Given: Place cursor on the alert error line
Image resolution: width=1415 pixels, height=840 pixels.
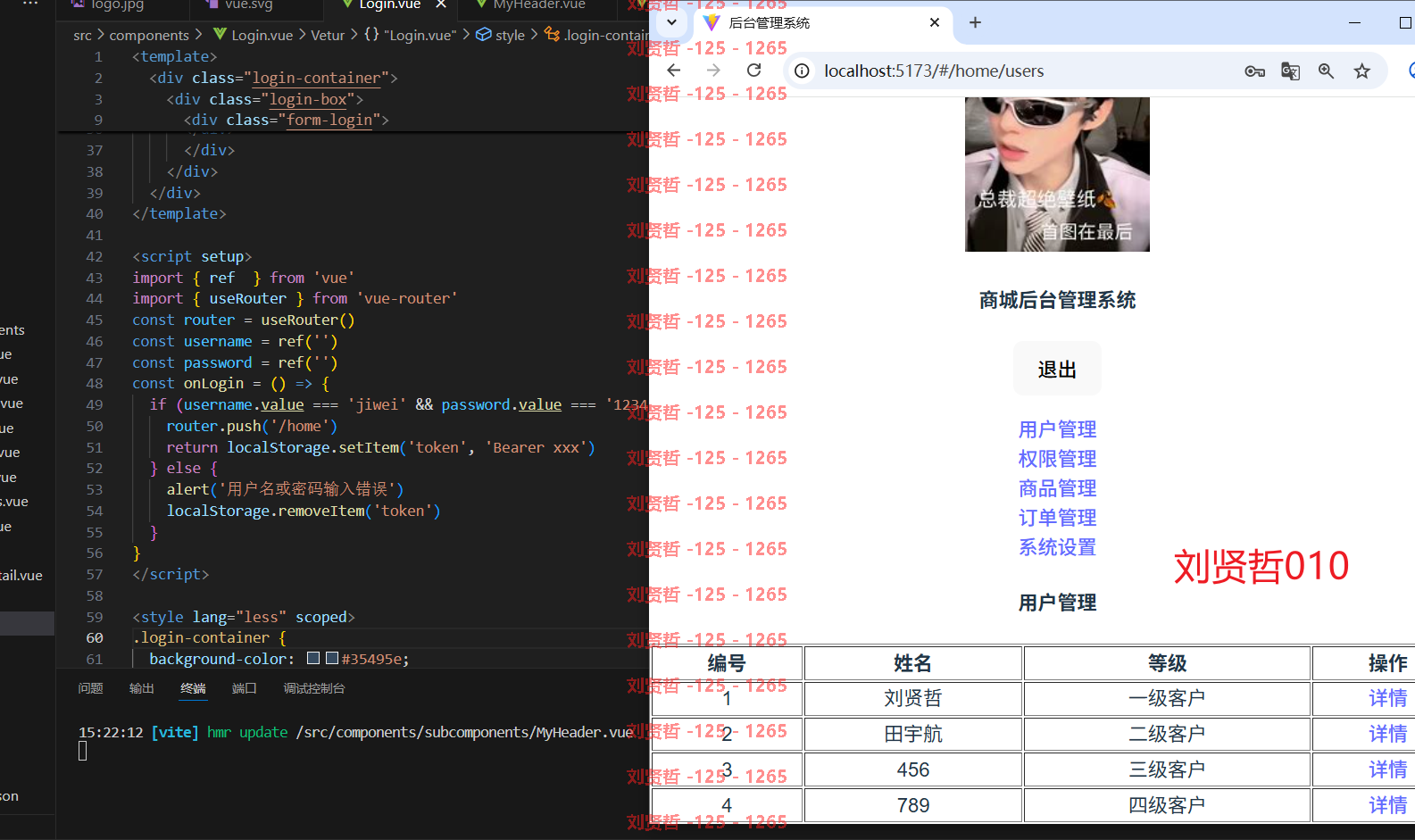Looking at the screenshot, I should 286,489.
